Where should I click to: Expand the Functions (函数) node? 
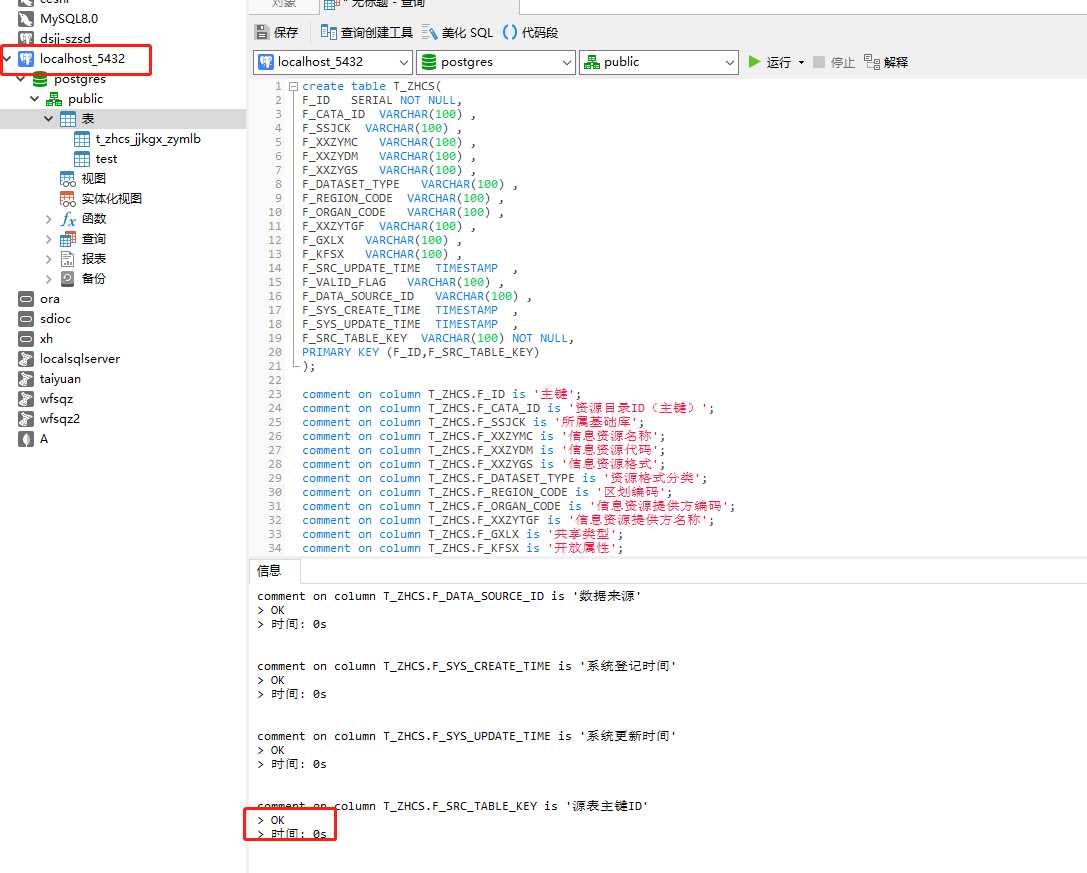tap(49, 219)
